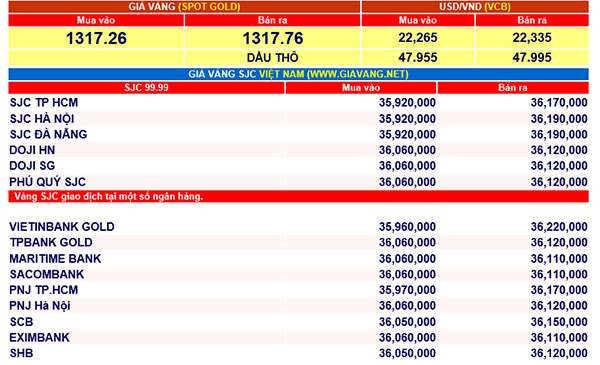Image resolution: width=600 pixels, height=365 pixels.
Task: Select EXIMBANK sell price 36,110,000
Action: (x=559, y=338)
